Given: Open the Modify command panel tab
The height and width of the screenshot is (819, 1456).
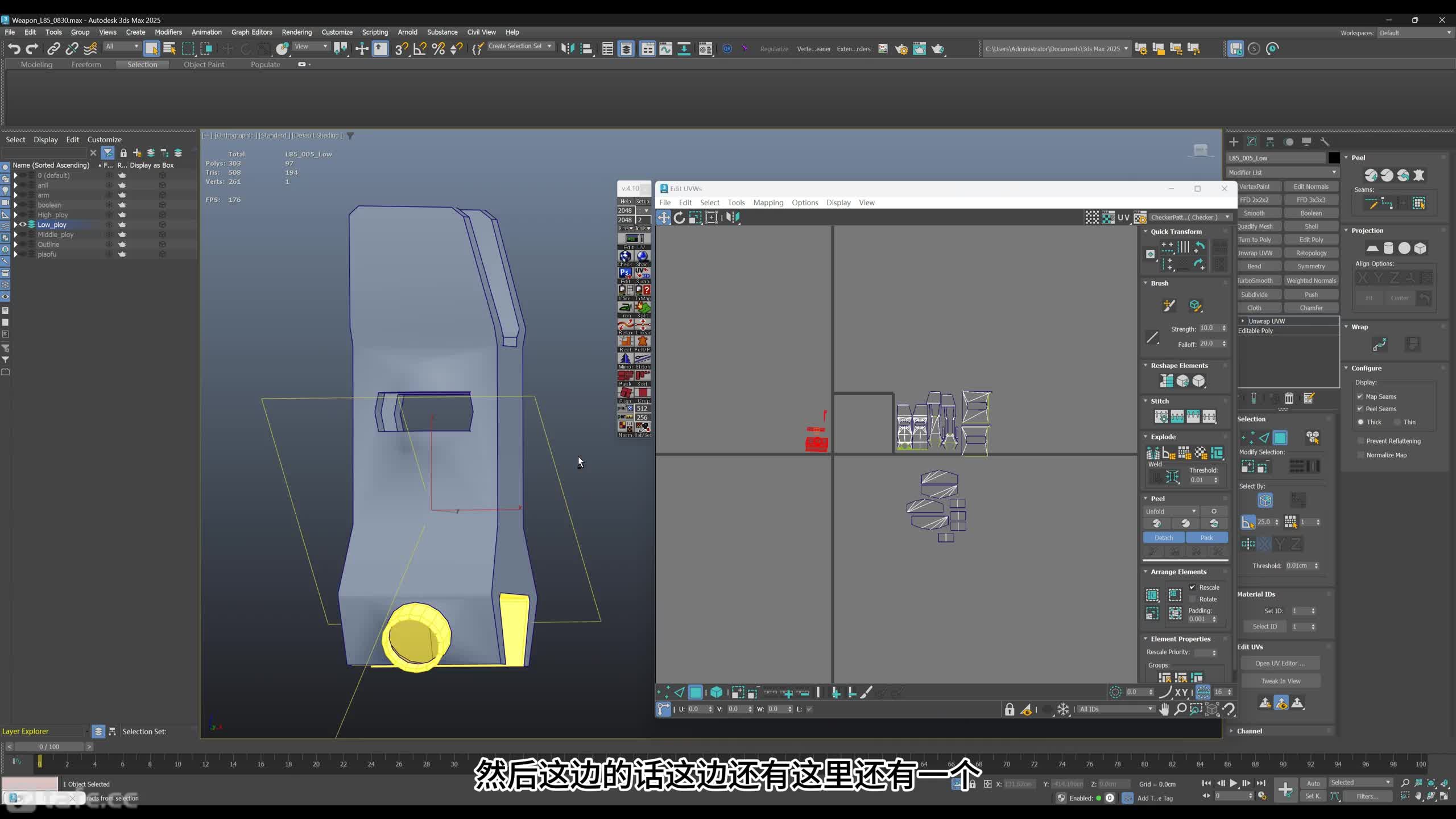Looking at the screenshot, I should [x=1252, y=142].
